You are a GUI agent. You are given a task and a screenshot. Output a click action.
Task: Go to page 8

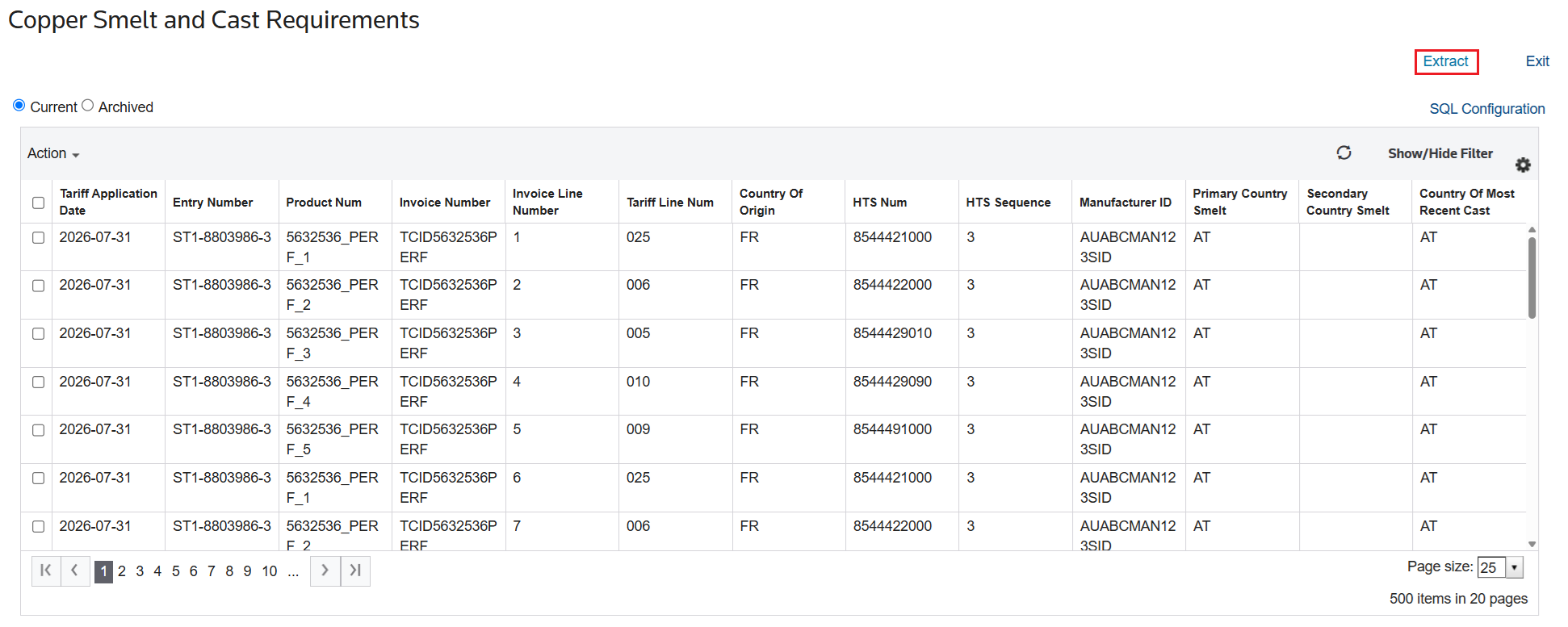tap(229, 571)
